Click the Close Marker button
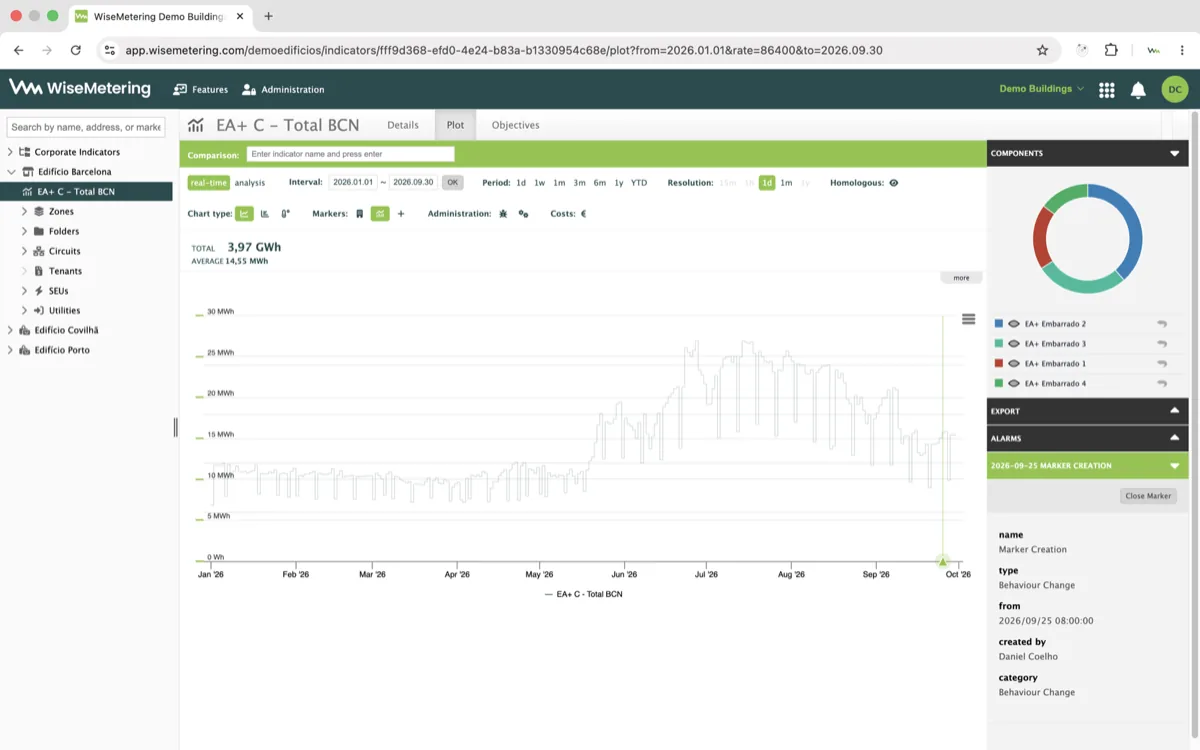Image resolution: width=1200 pixels, height=750 pixels. 1148,496
